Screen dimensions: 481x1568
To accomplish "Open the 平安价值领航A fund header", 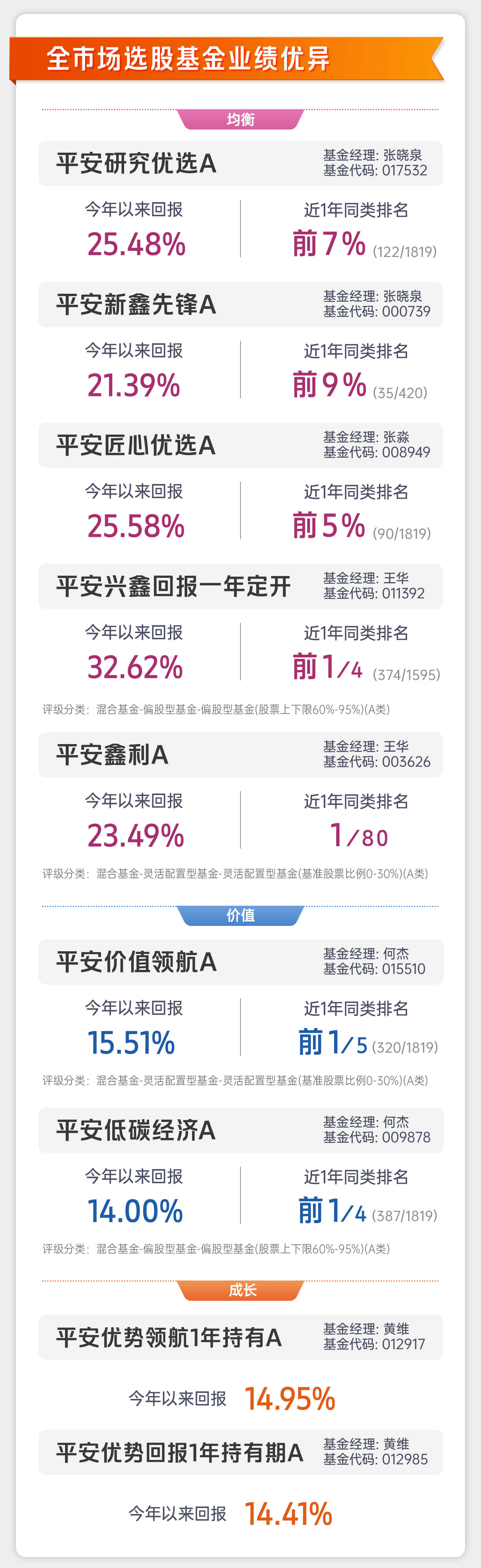I will point(240,962).
